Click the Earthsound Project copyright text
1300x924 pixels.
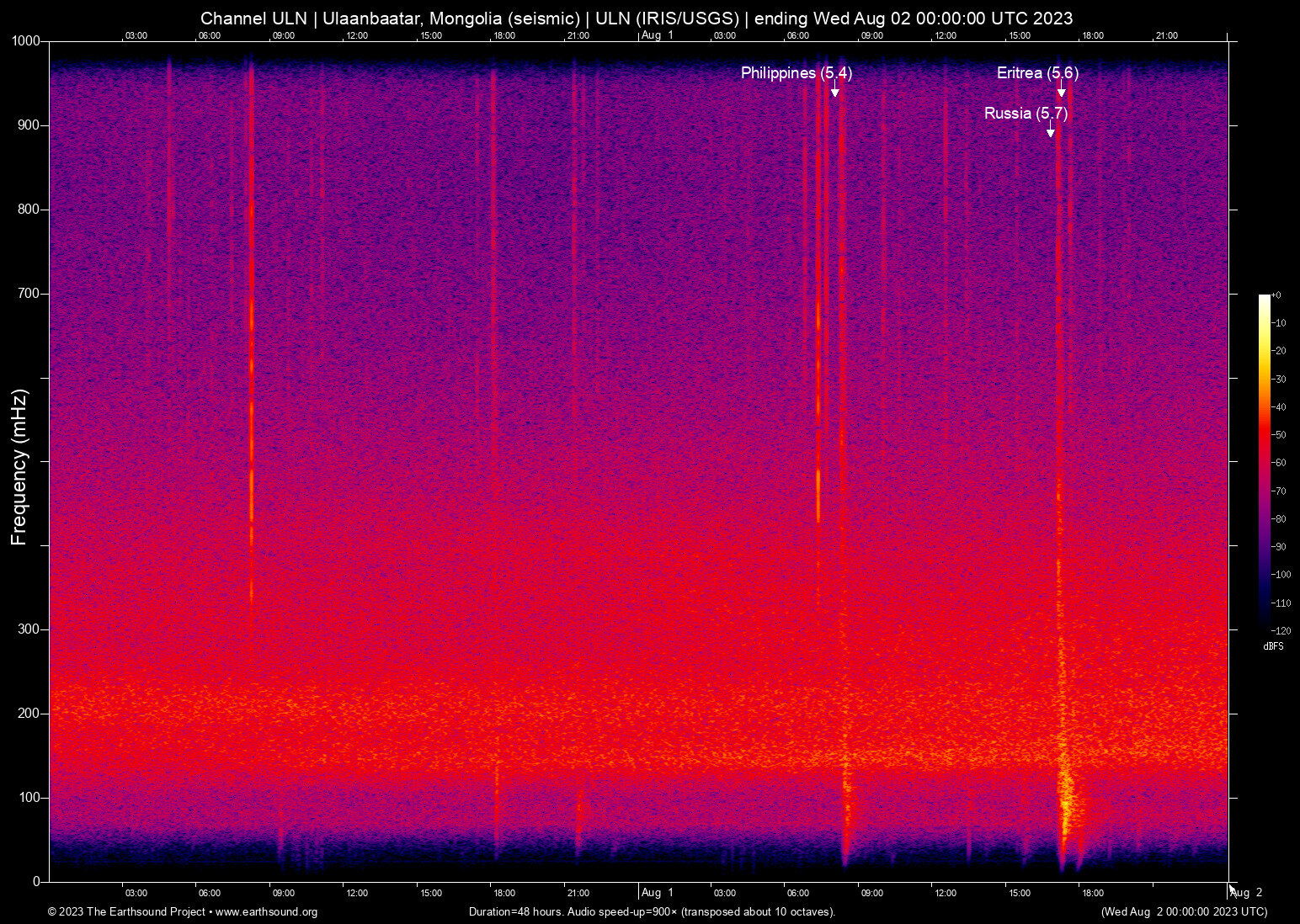tap(126, 912)
